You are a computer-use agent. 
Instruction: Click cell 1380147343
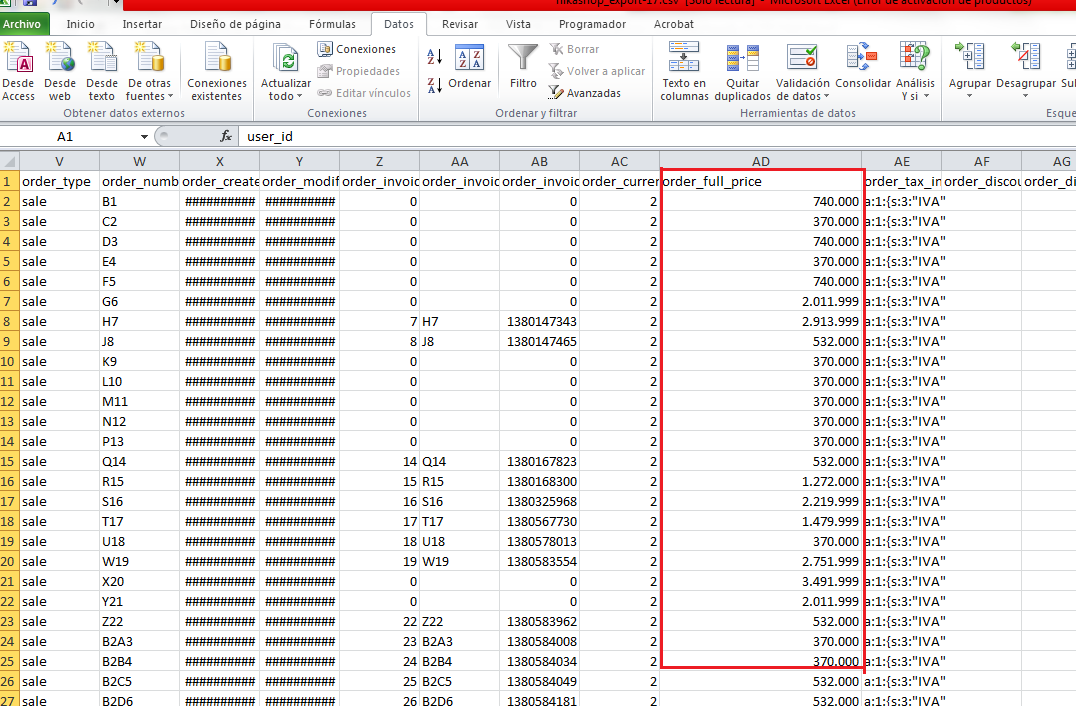click(539, 321)
